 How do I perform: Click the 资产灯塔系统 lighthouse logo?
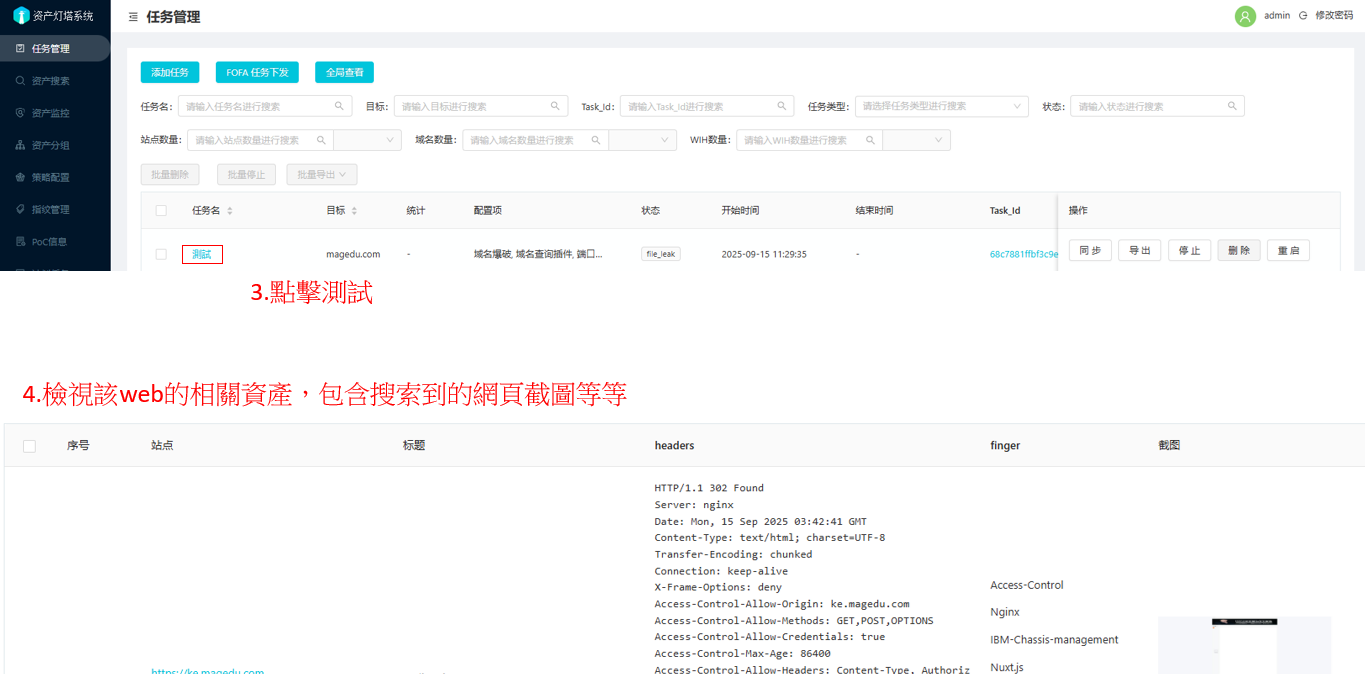(x=21, y=15)
